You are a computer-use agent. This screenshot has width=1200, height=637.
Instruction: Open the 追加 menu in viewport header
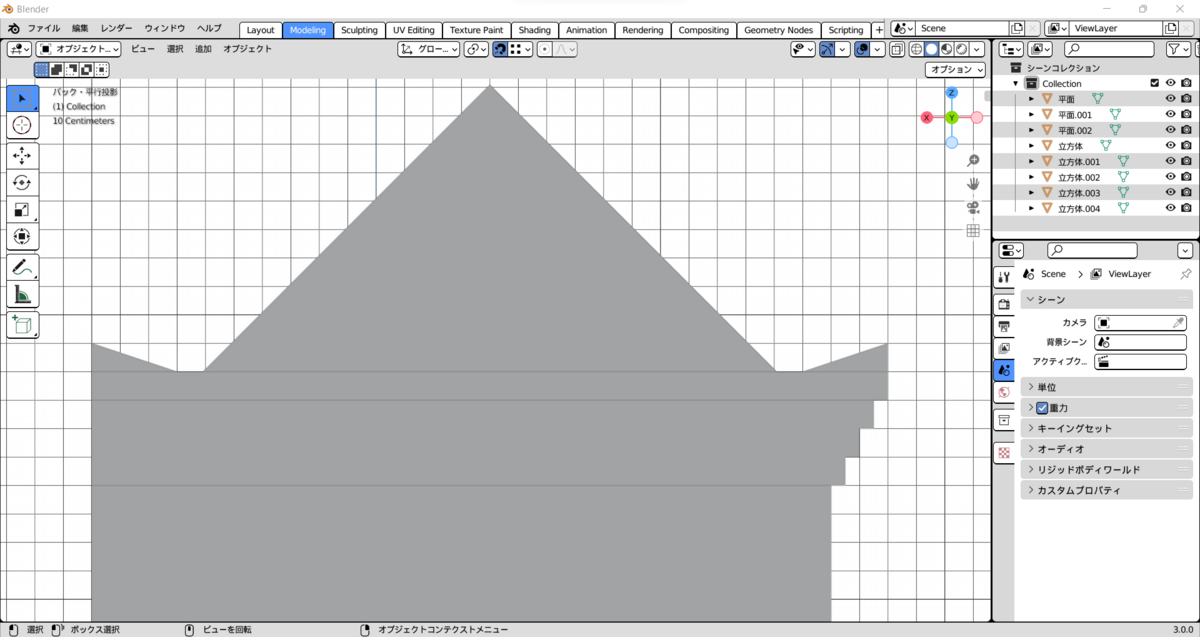pyautogui.click(x=203, y=49)
